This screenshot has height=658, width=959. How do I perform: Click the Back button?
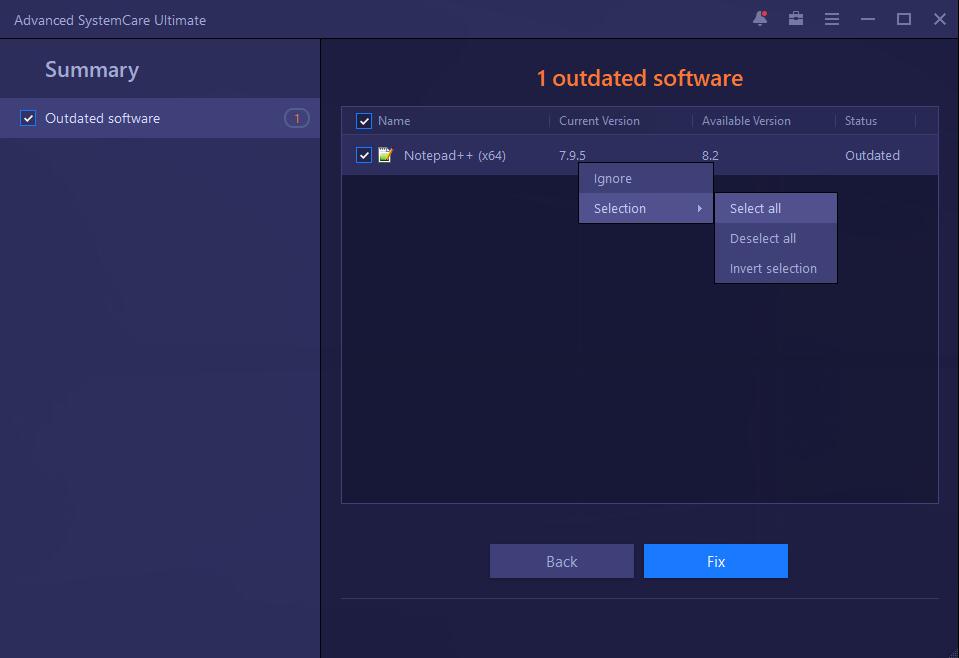[561, 561]
